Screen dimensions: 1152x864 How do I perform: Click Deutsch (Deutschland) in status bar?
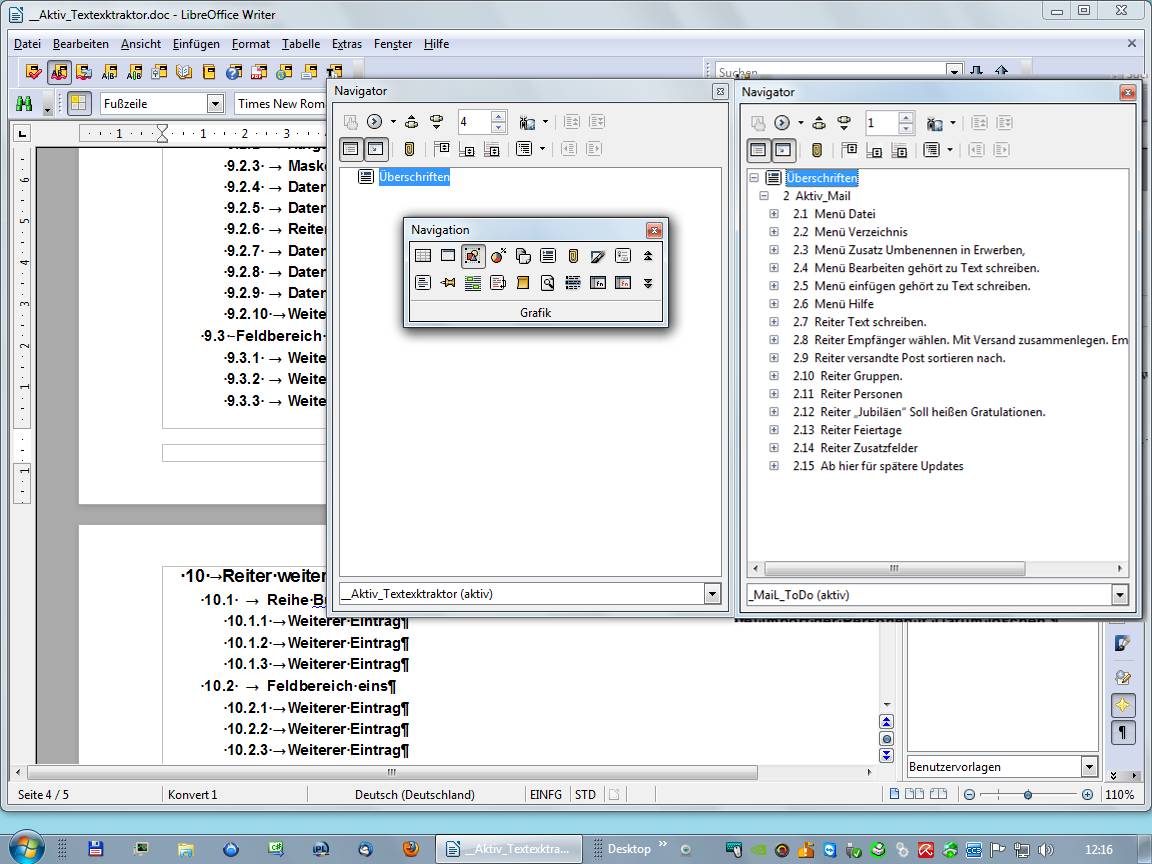pyautogui.click(x=414, y=794)
